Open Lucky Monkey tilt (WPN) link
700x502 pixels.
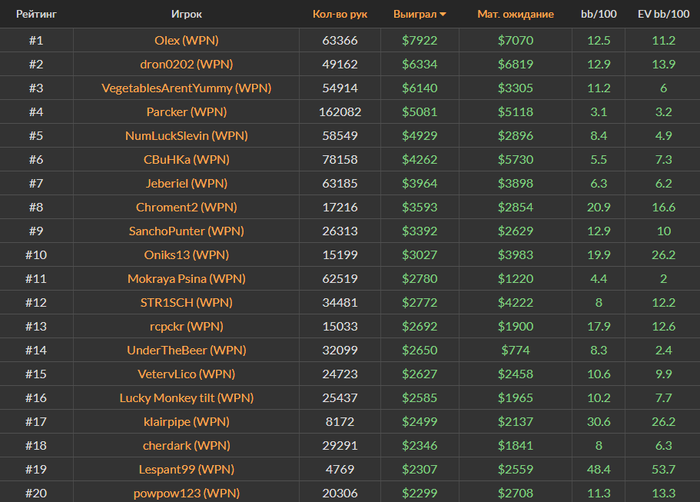point(187,398)
